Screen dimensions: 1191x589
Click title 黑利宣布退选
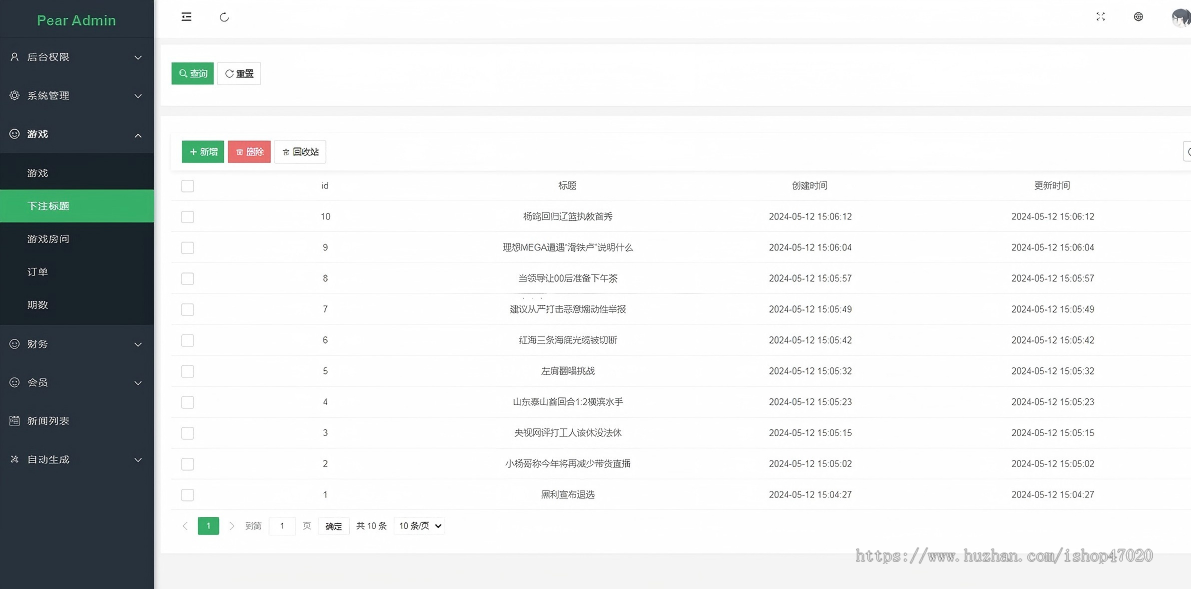tap(567, 495)
